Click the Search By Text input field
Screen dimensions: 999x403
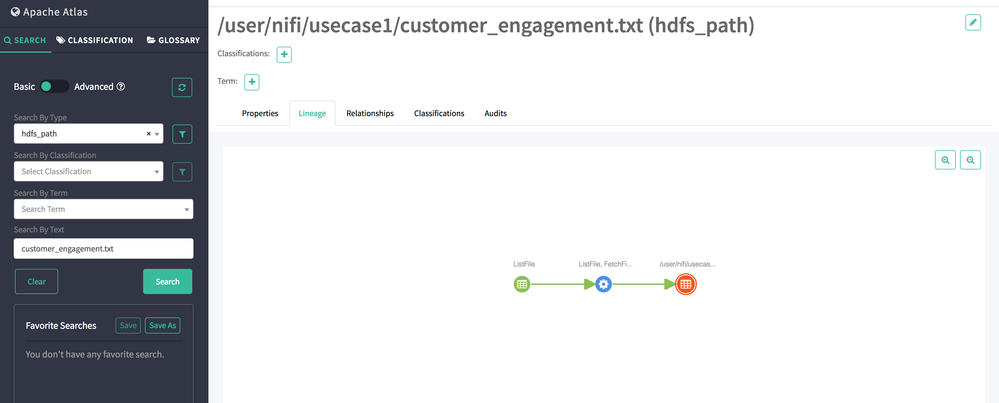pos(103,248)
